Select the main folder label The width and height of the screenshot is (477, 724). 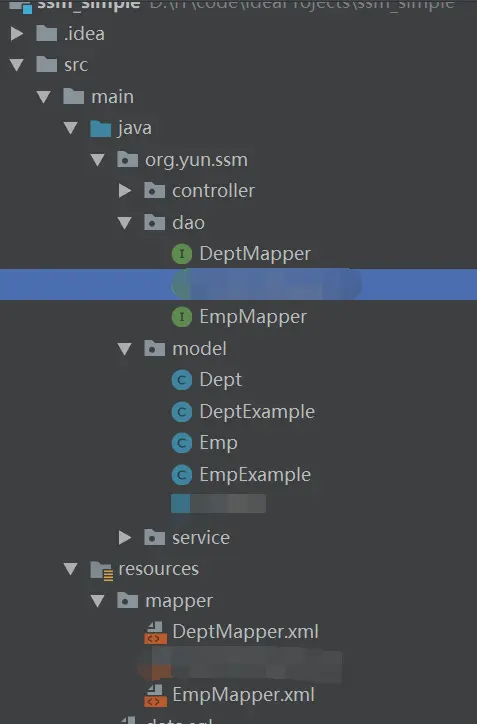[113, 97]
